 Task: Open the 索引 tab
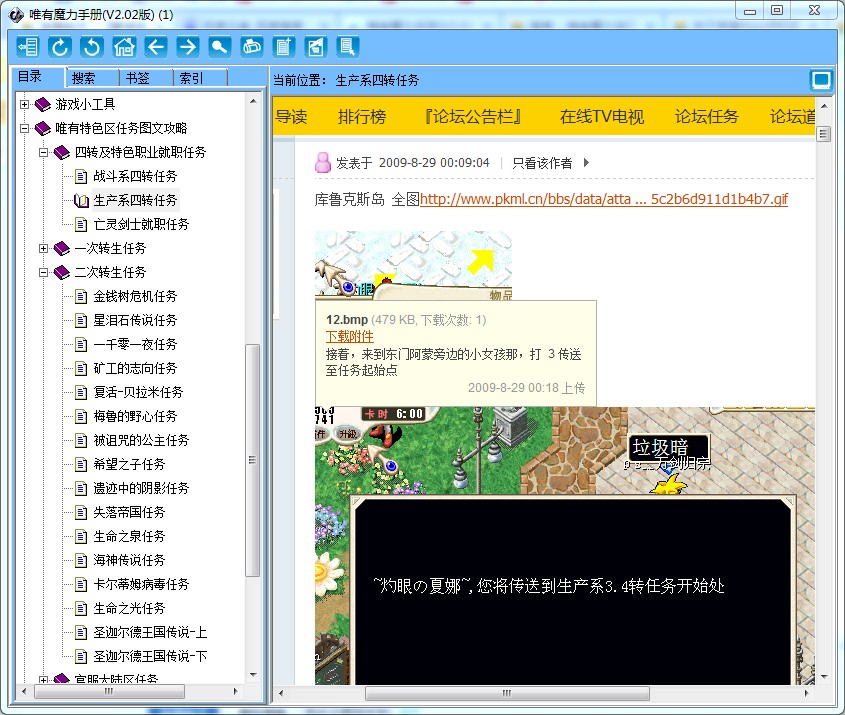pyautogui.click(x=190, y=78)
